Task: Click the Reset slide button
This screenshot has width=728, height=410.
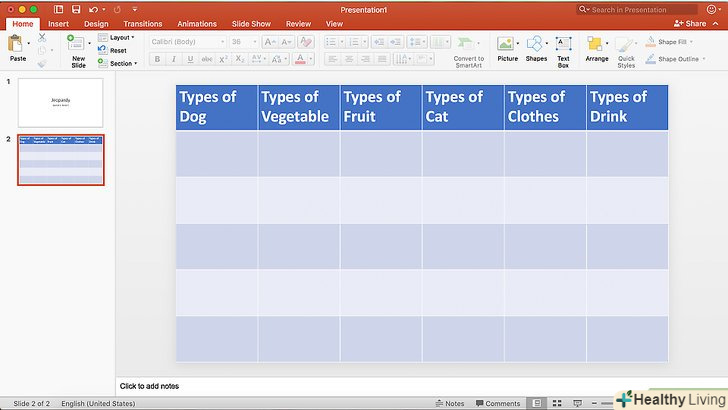Action: click(x=117, y=50)
